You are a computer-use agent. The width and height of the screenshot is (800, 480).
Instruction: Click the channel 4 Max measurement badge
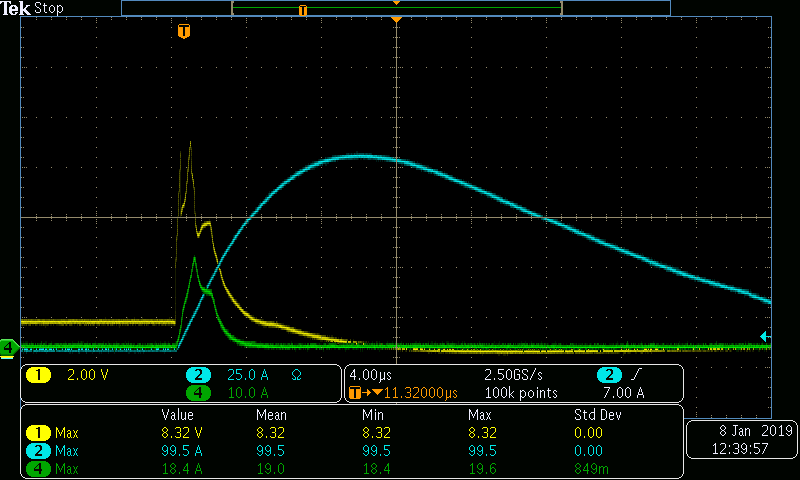[38, 469]
